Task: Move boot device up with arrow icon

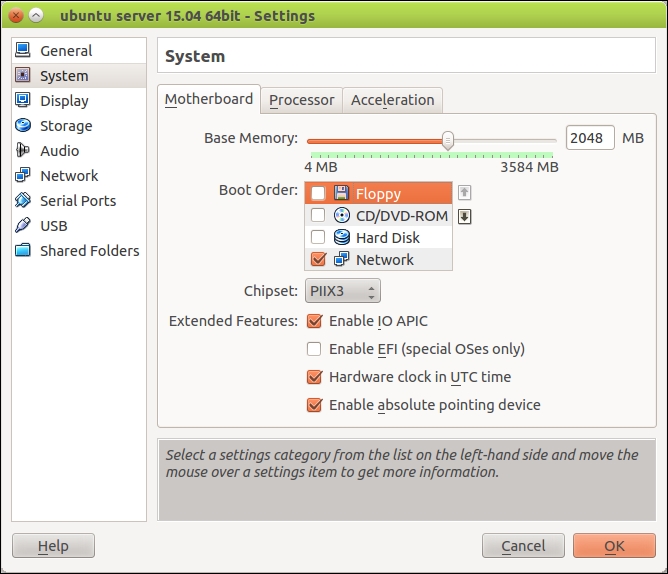Action: tap(464, 193)
